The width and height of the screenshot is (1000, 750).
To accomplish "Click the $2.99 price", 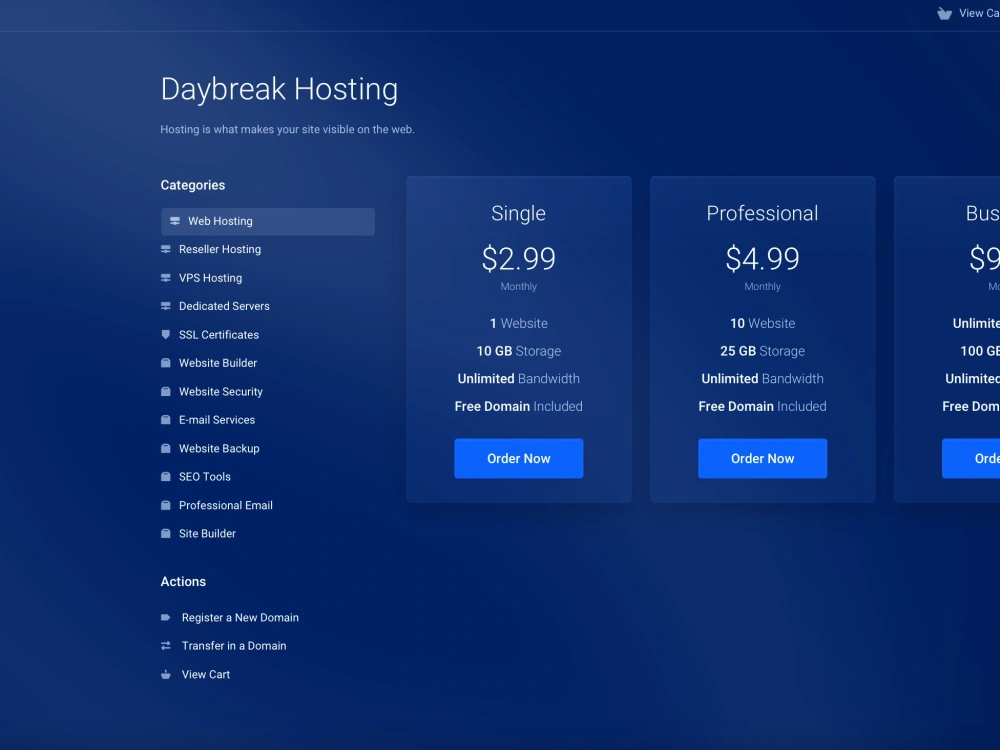I will click(x=518, y=258).
